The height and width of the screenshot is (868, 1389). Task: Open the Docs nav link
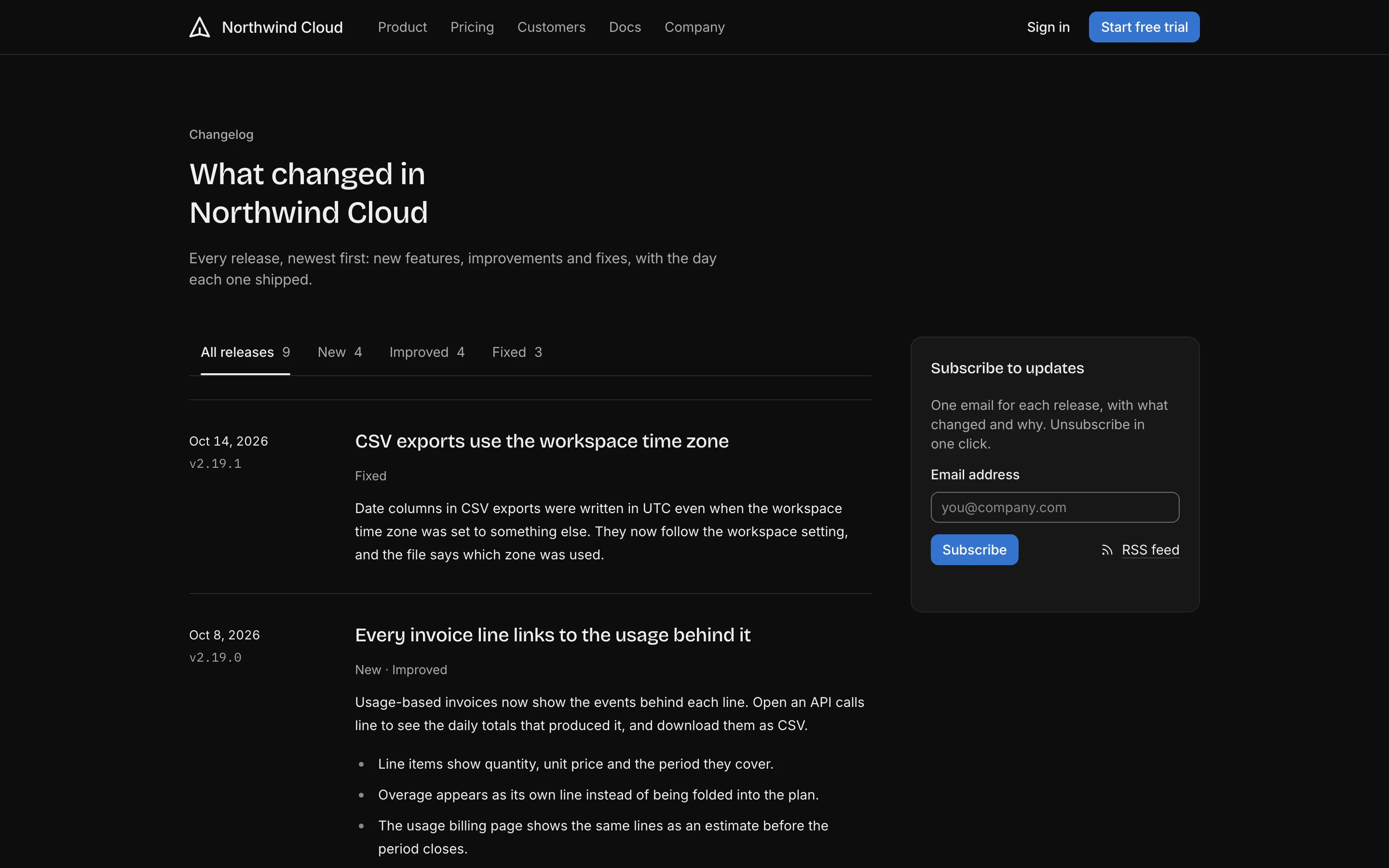coord(625,27)
